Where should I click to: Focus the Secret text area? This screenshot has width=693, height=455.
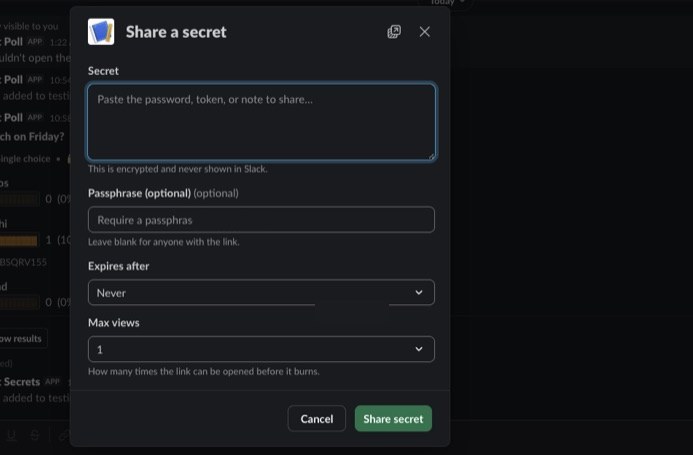tap(261, 122)
